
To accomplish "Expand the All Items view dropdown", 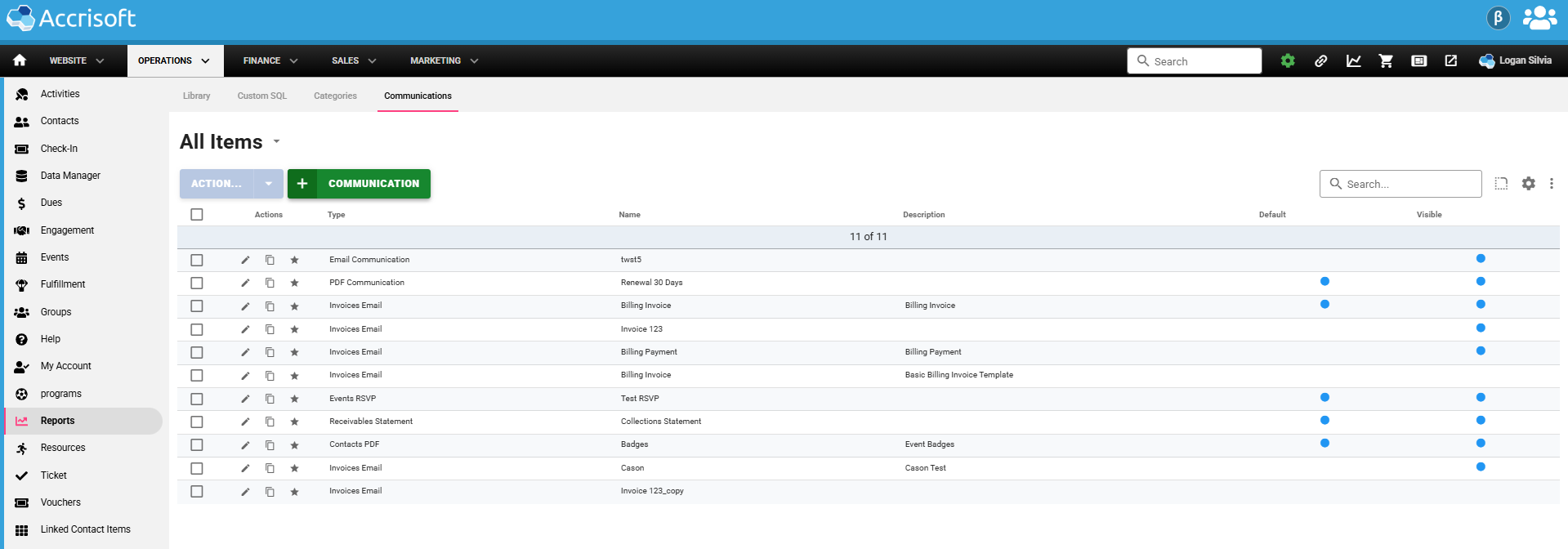I will 276,142.
